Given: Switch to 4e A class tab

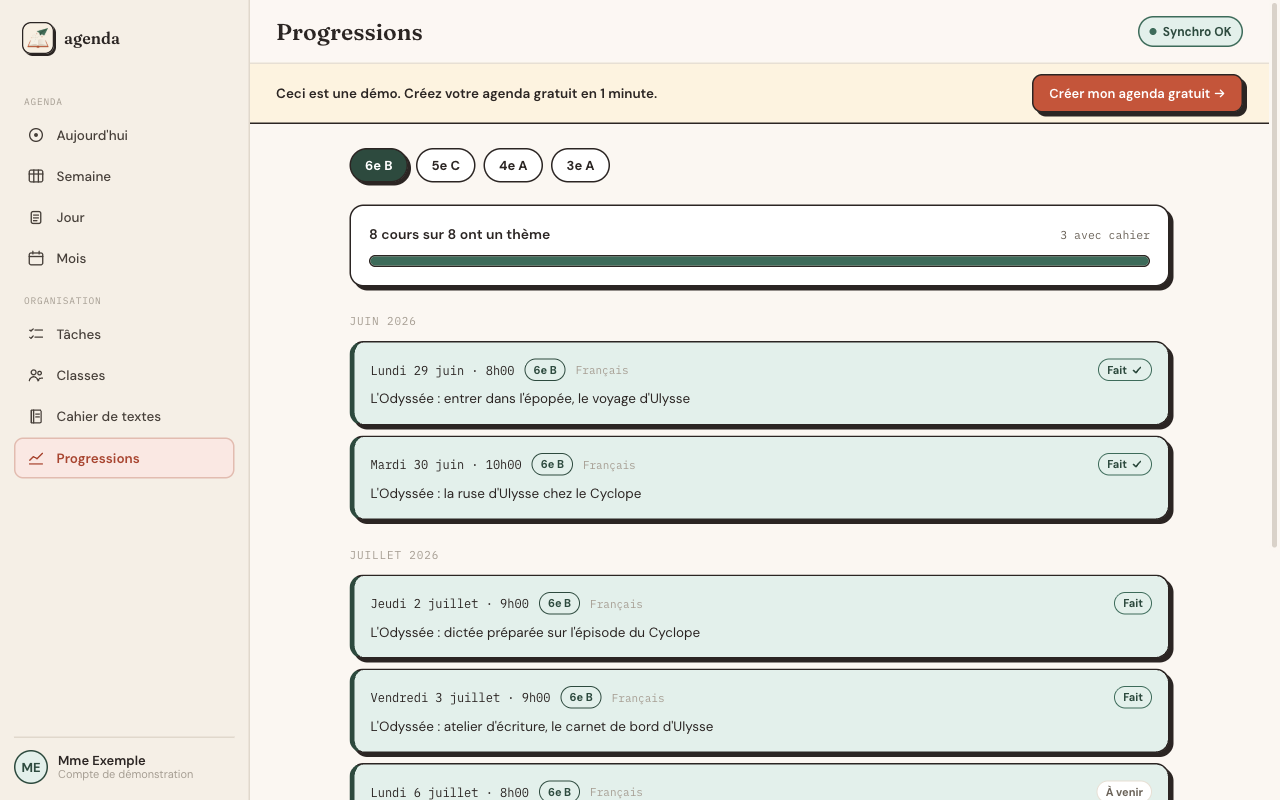Looking at the screenshot, I should [513, 165].
